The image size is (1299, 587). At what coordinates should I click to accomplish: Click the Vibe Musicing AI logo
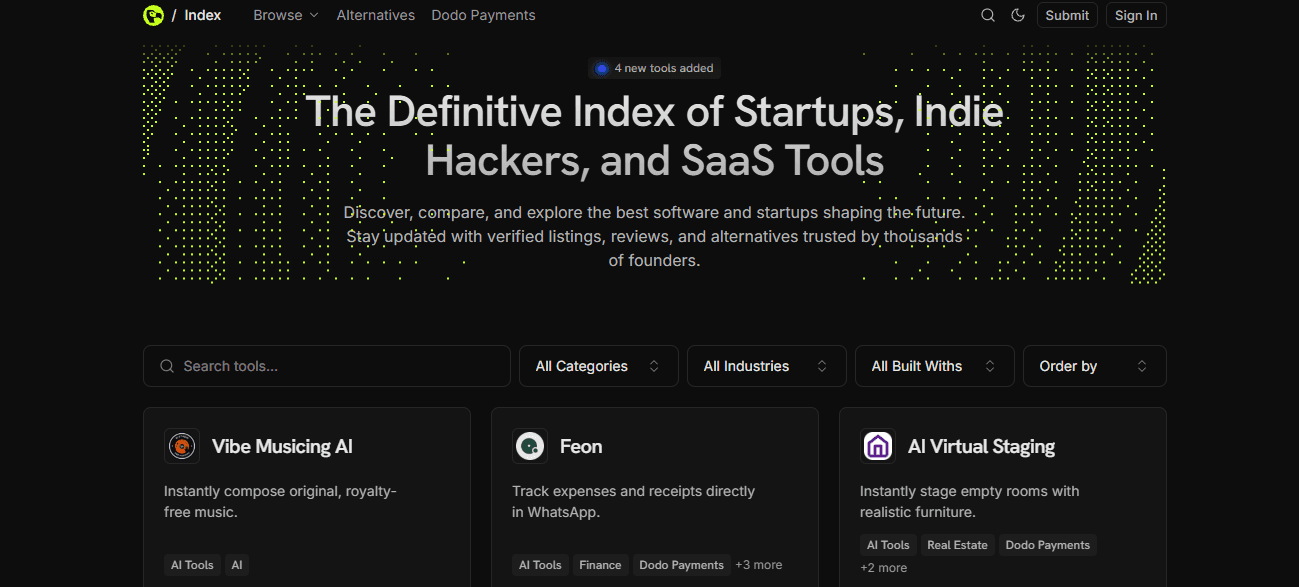[182, 446]
